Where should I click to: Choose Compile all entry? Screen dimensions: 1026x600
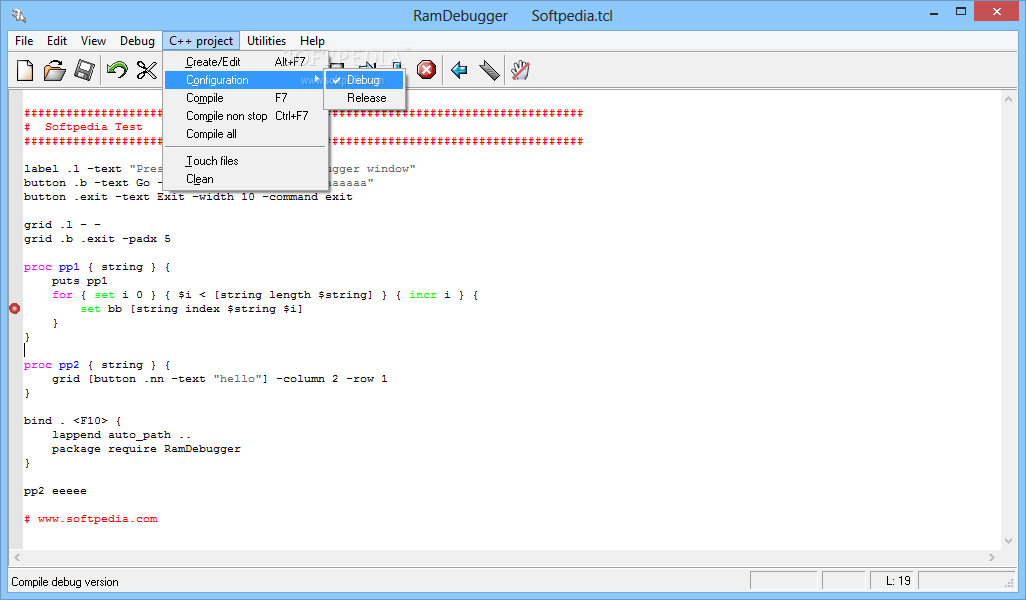pos(245,134)
